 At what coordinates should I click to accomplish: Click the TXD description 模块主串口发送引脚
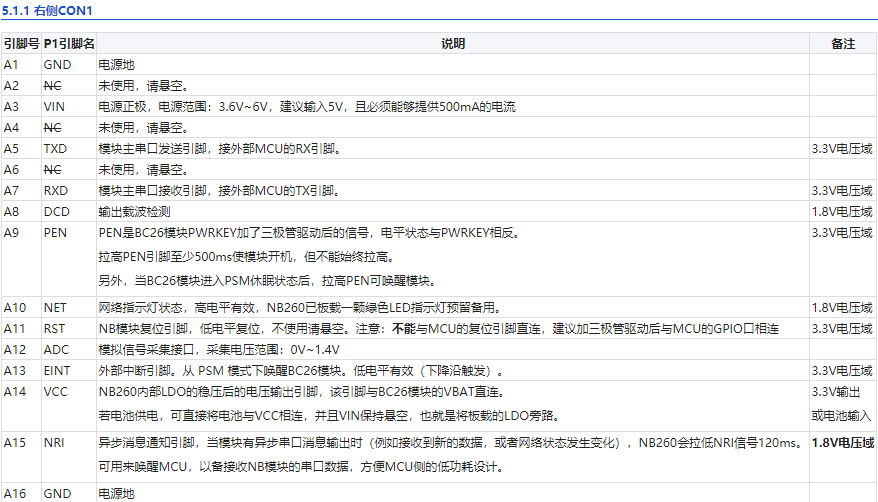click(220, 149)
